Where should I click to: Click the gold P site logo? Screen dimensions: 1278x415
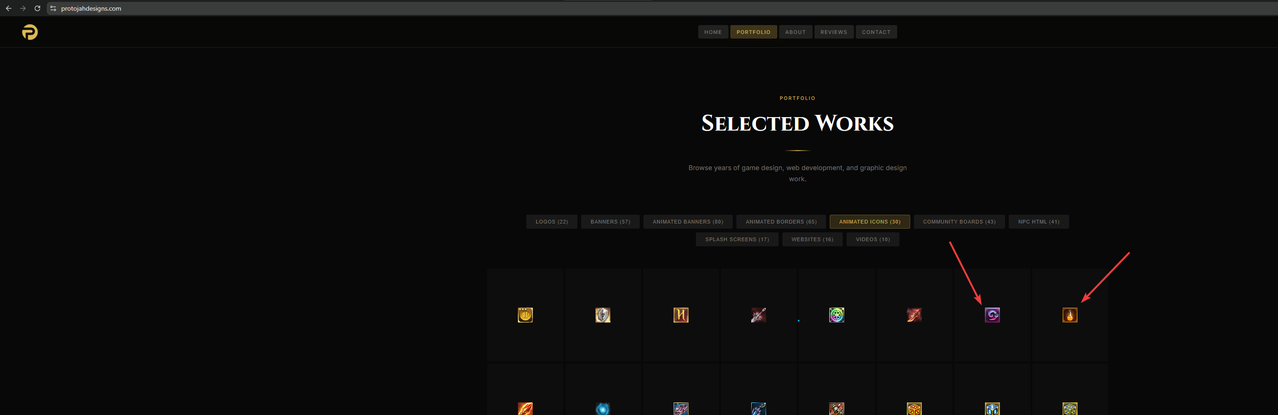click(x=30, y=32)
